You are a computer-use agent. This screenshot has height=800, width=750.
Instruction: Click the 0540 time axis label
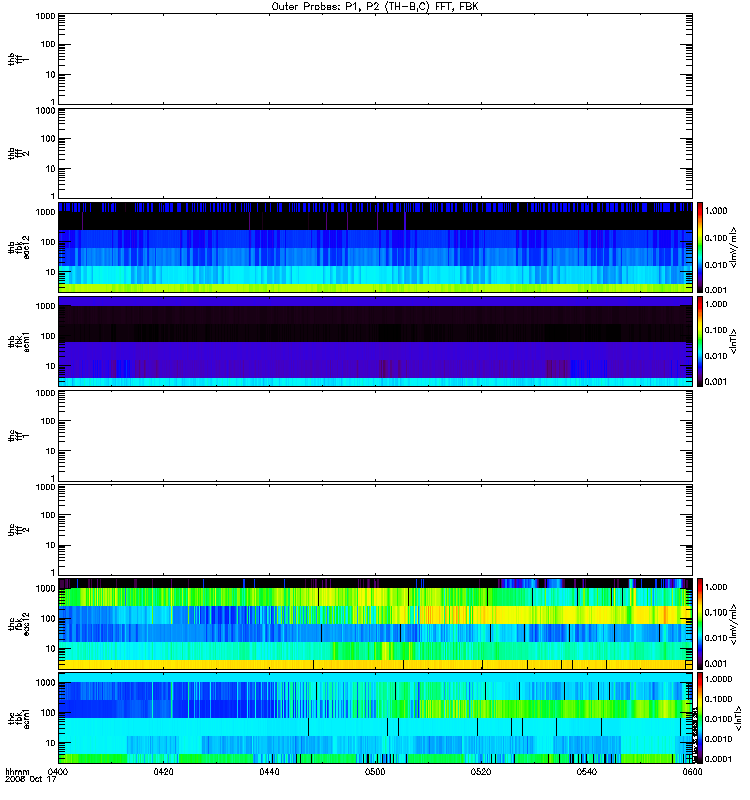click(x=587, y=772)
